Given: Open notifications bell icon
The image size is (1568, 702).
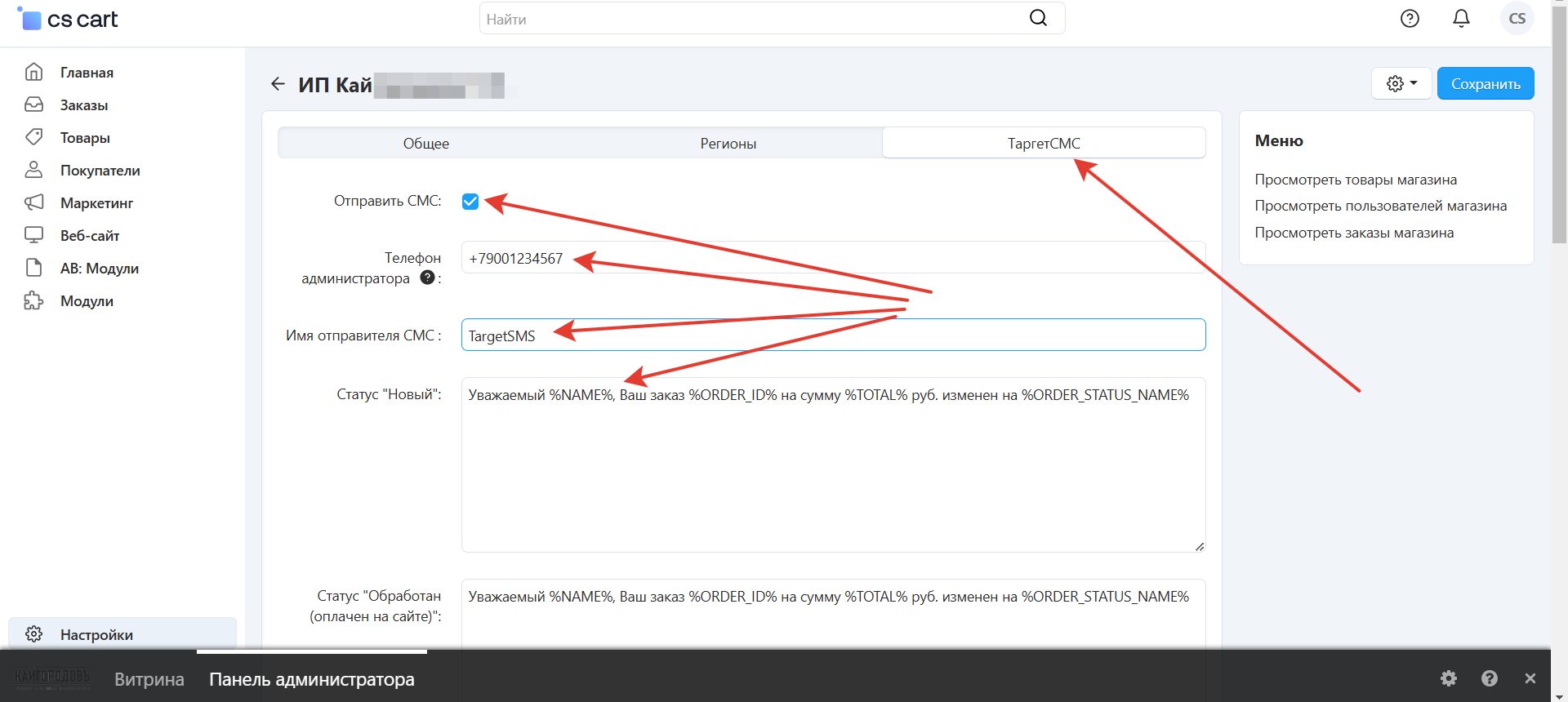Looking at the screenshot, I should [x=1461, y=18].
